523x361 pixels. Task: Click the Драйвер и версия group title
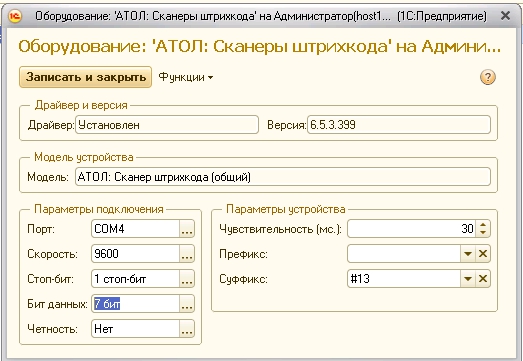click(x=81, y=105)
